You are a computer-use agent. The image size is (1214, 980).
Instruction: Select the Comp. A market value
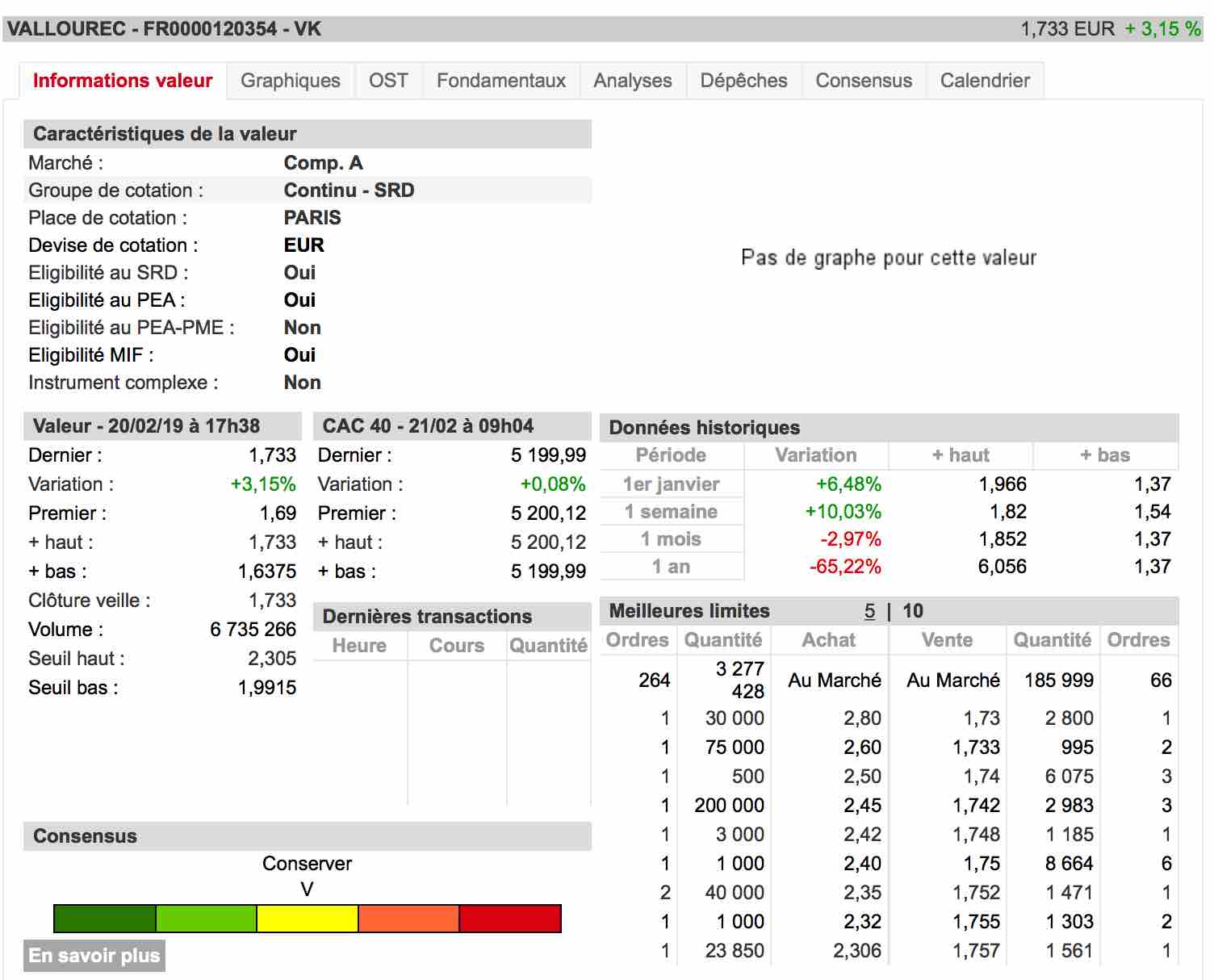click(323, 163)
